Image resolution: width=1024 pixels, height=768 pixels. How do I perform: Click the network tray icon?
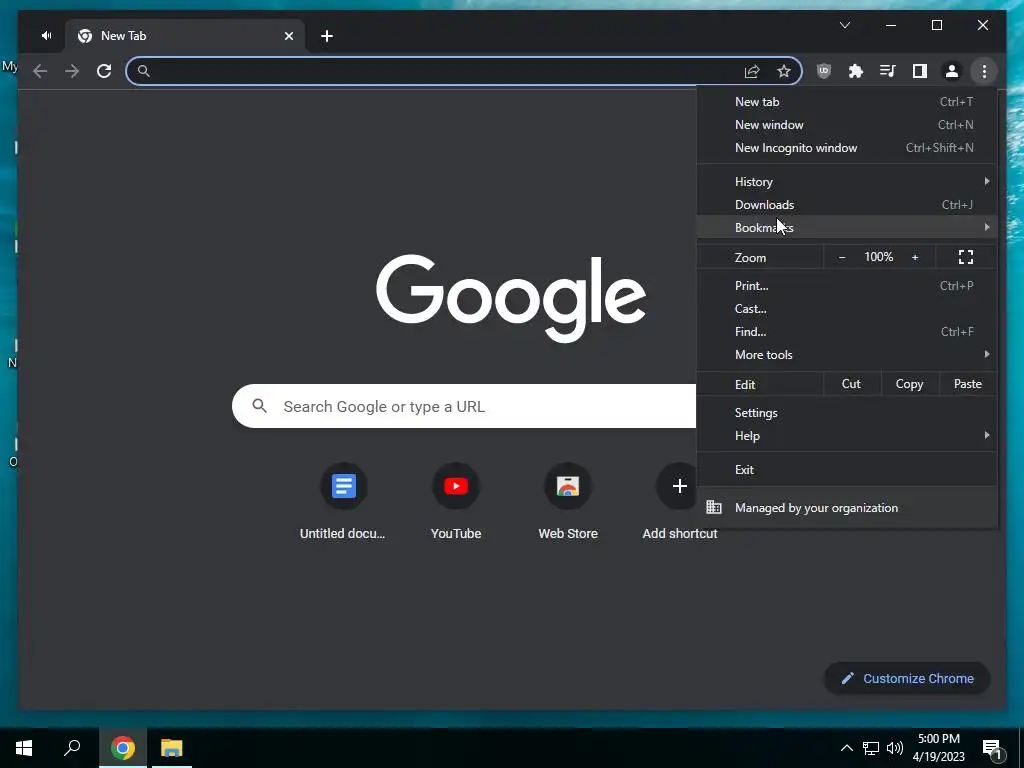coord(871,748)
